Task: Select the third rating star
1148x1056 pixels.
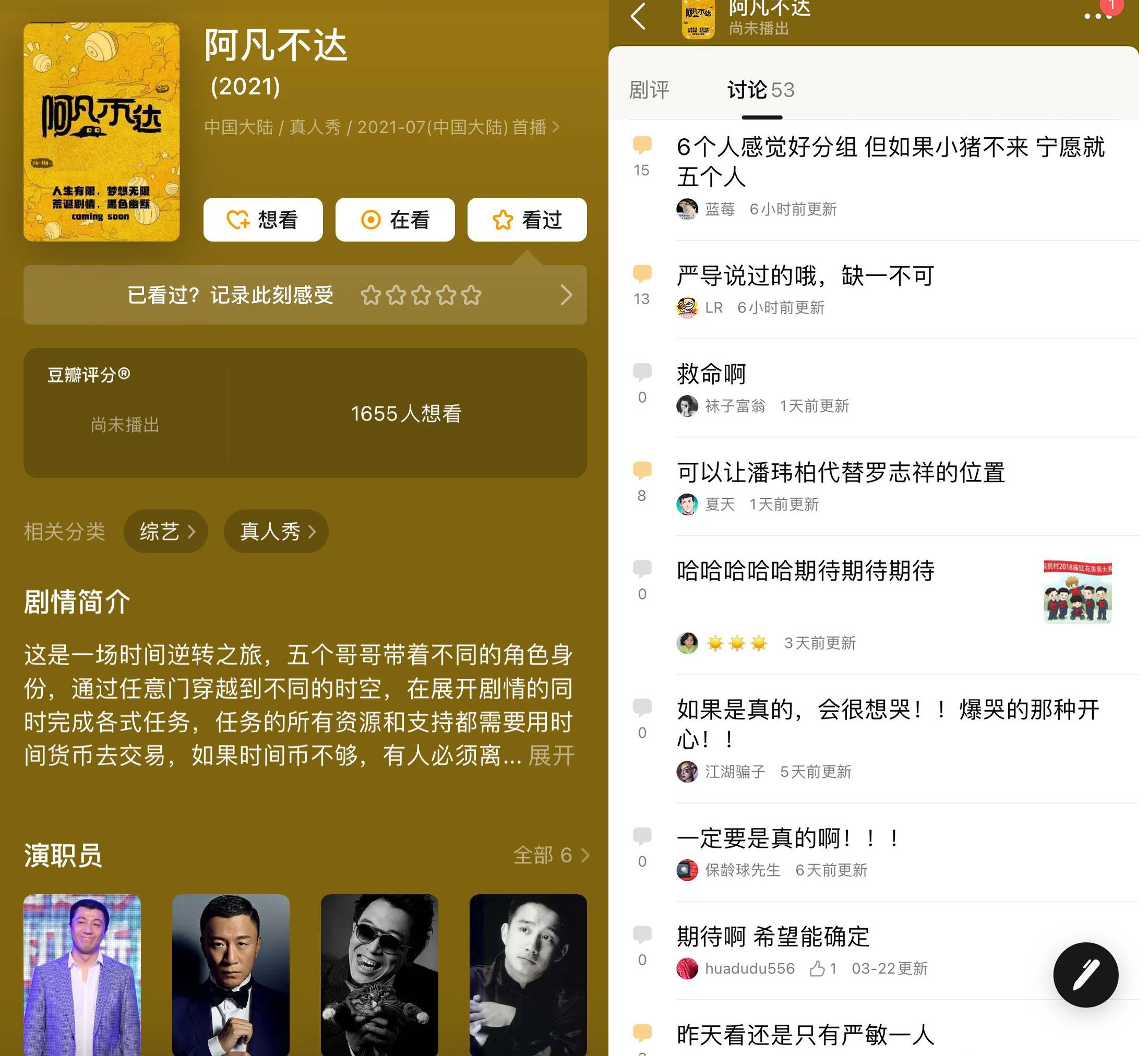Action: point(421,295)
